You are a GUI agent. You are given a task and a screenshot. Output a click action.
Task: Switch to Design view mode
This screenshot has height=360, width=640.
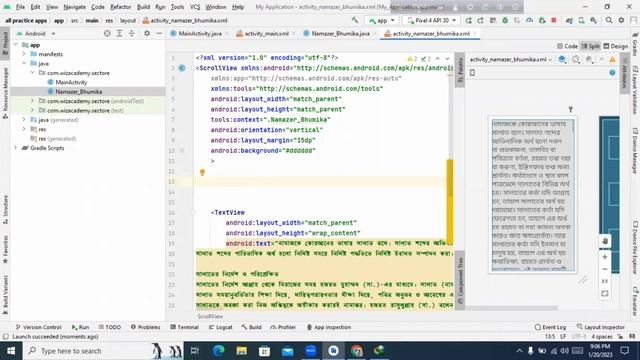click(x=616, y=46)
